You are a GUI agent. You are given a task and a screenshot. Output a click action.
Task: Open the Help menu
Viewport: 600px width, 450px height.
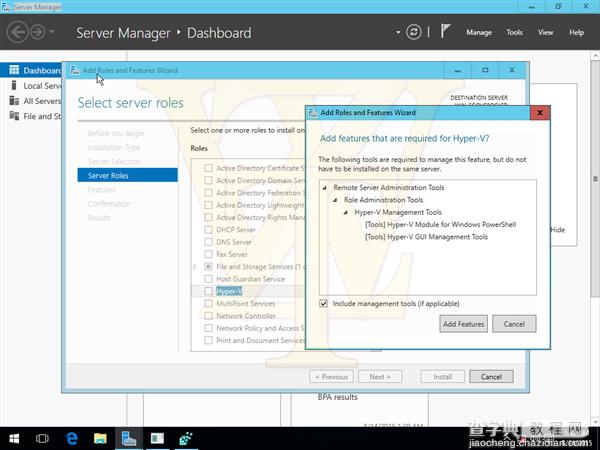tap(576, 33)
